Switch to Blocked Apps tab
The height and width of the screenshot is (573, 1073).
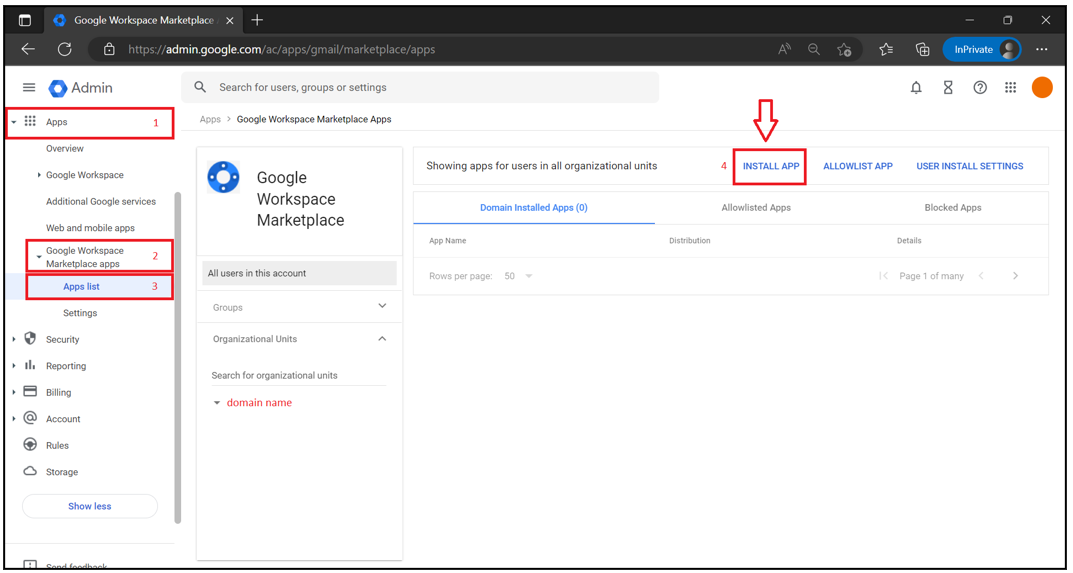pyautogui.click(x=953, y=207)
